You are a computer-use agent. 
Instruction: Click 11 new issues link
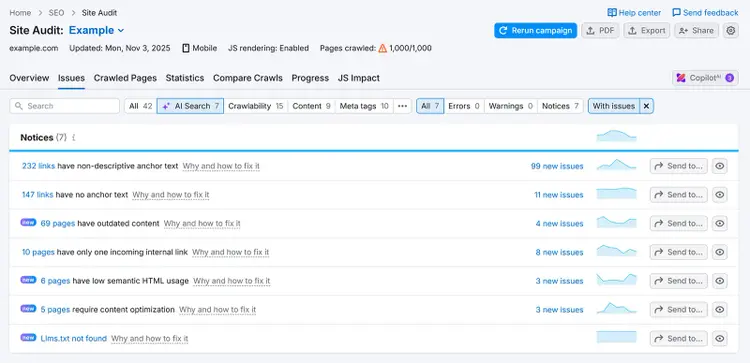tap(559, 195)
